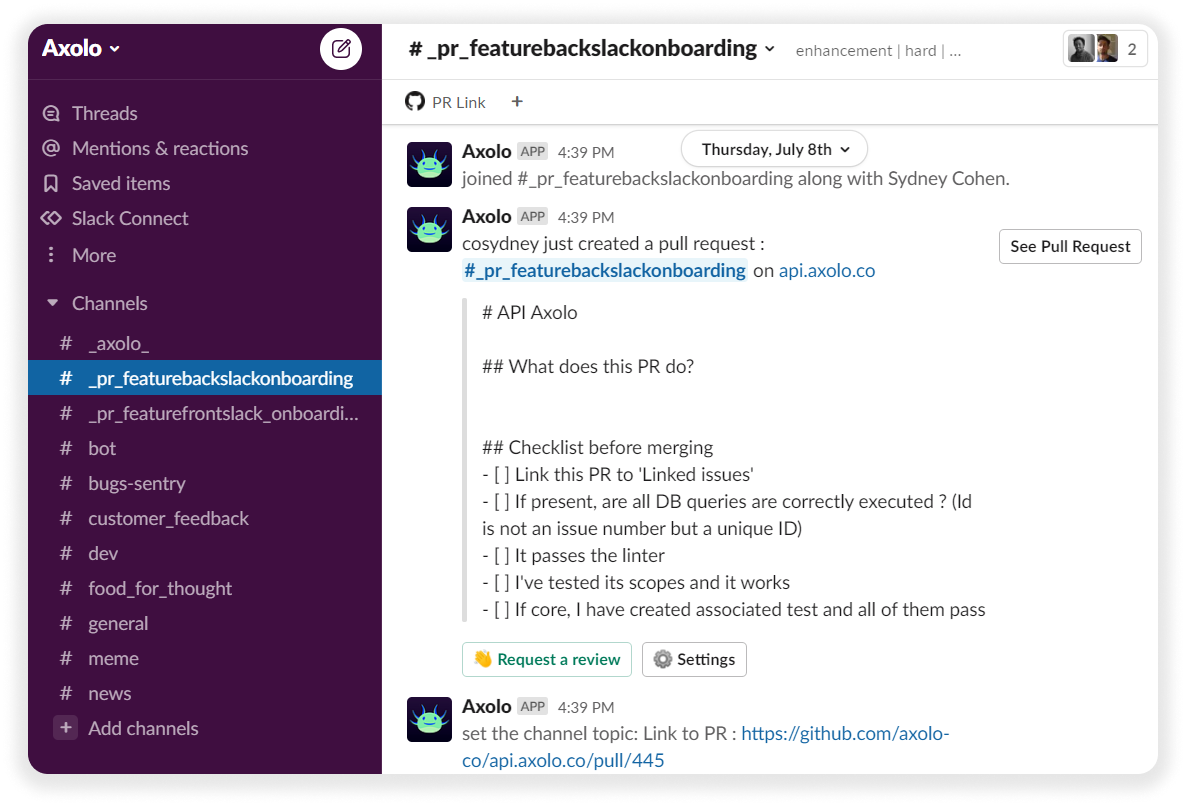Click the APP badge on joined message
Image resolution: width=1186 pixels, height=806 pixels.
coord(532,152)
